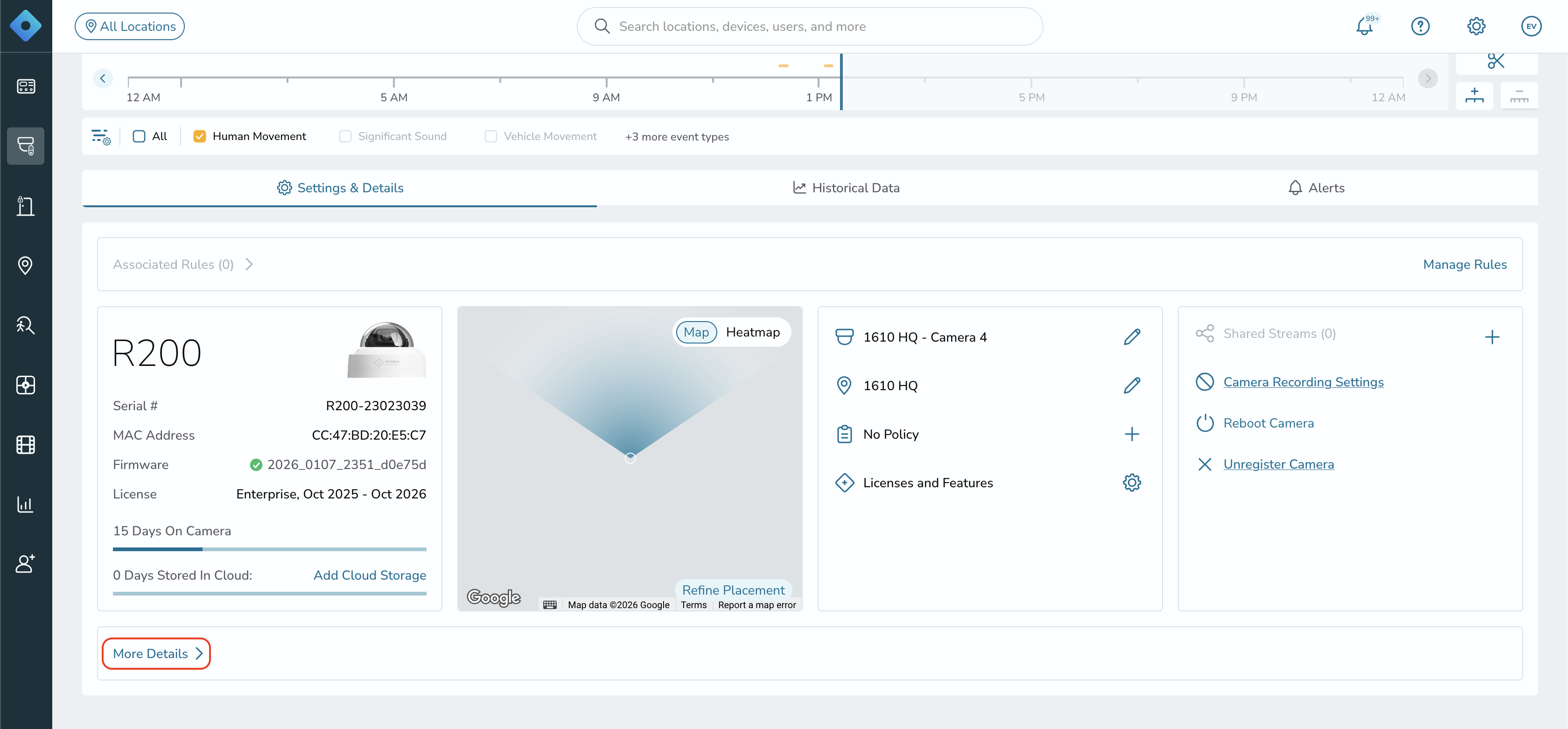Viewport: 1568px width, 729px height.
Task: Open Camera Recording Settings link
Action: 1303,382
